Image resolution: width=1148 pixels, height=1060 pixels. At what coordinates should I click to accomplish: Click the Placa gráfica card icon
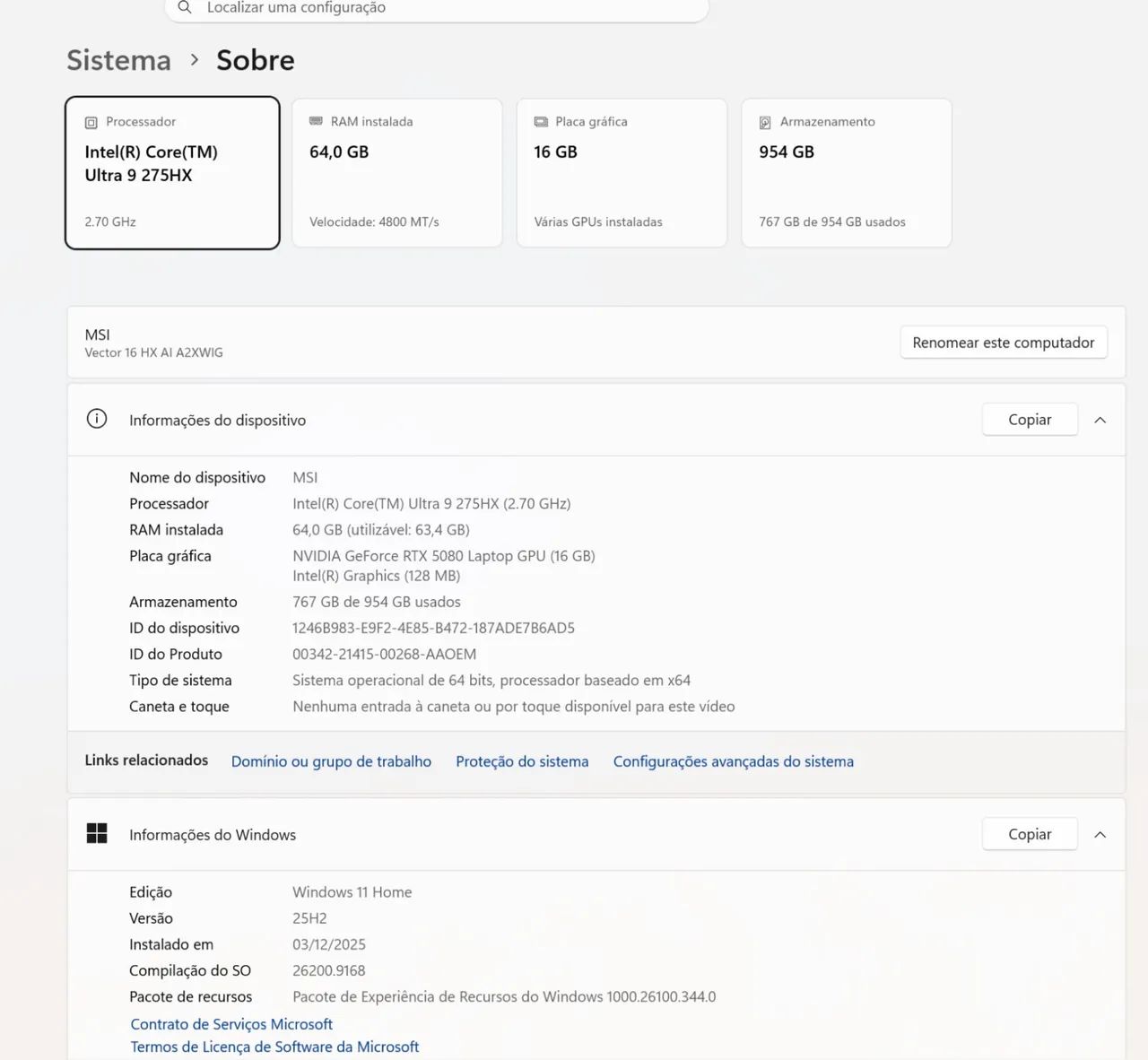pyautogui.click(x=541, y=122)
